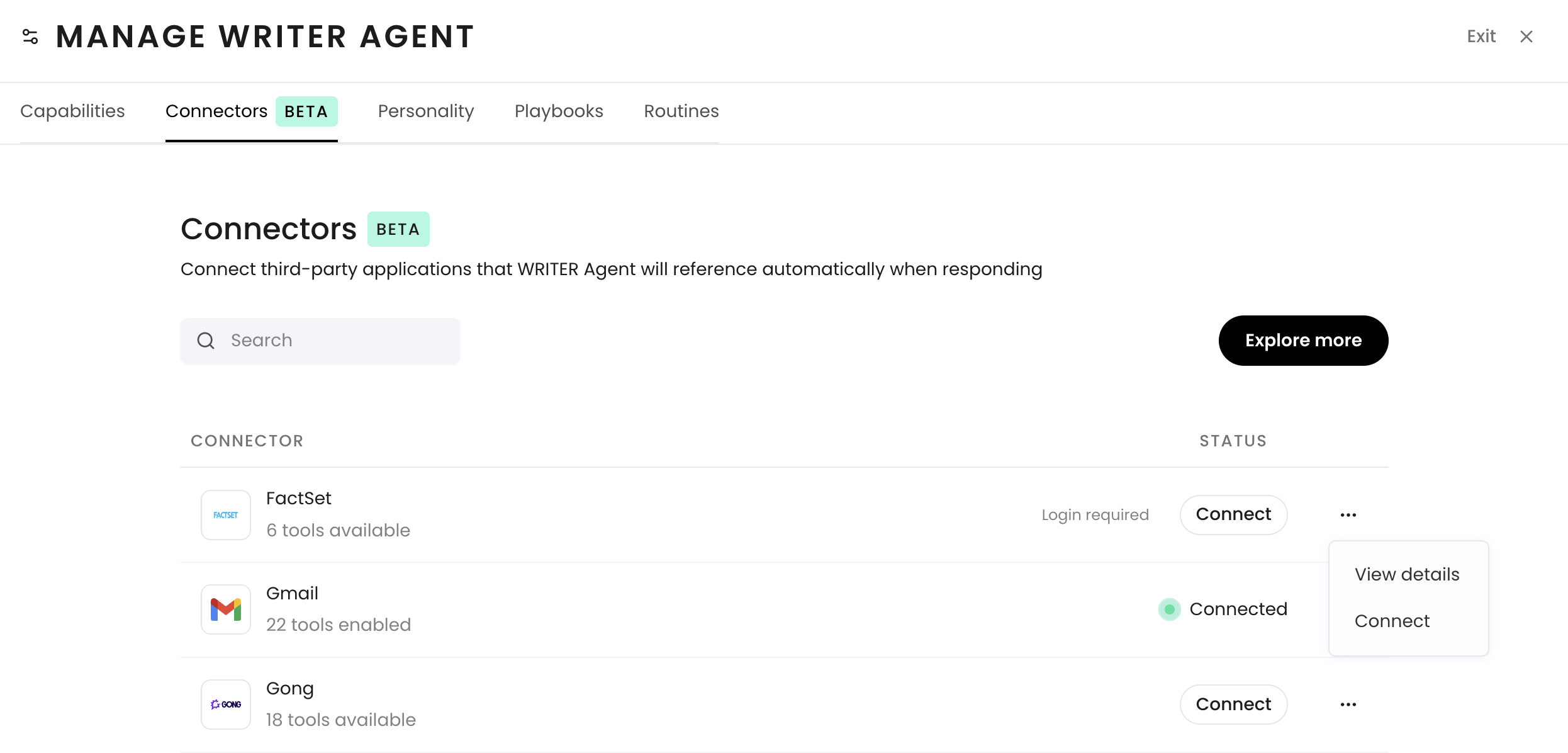Click the green Connected status dot for Gmail

[1170, 609]
